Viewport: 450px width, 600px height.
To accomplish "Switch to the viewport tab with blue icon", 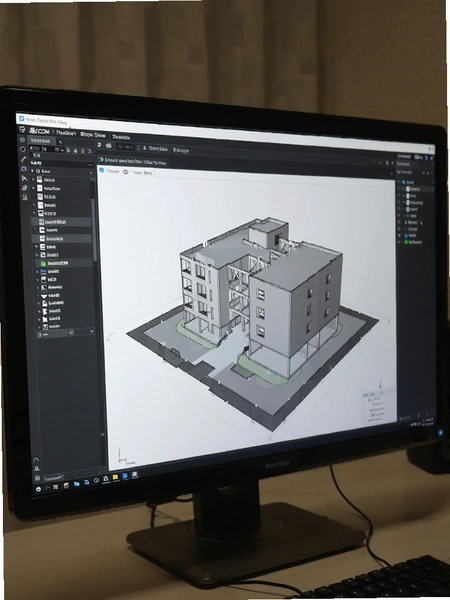I will click(109, 171).
